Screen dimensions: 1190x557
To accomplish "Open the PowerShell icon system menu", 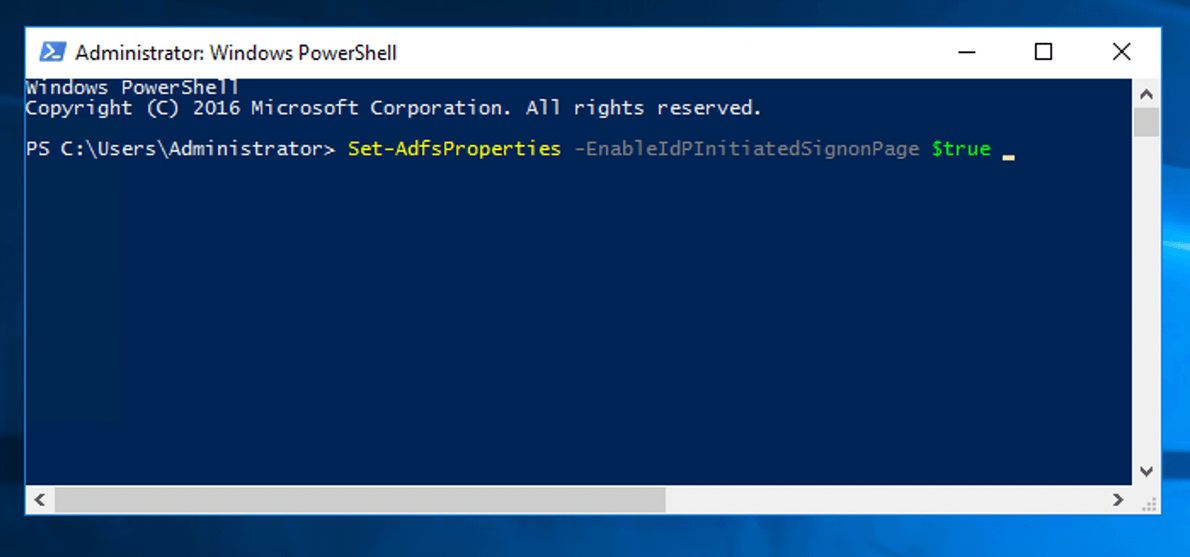I will click(52, 52).
